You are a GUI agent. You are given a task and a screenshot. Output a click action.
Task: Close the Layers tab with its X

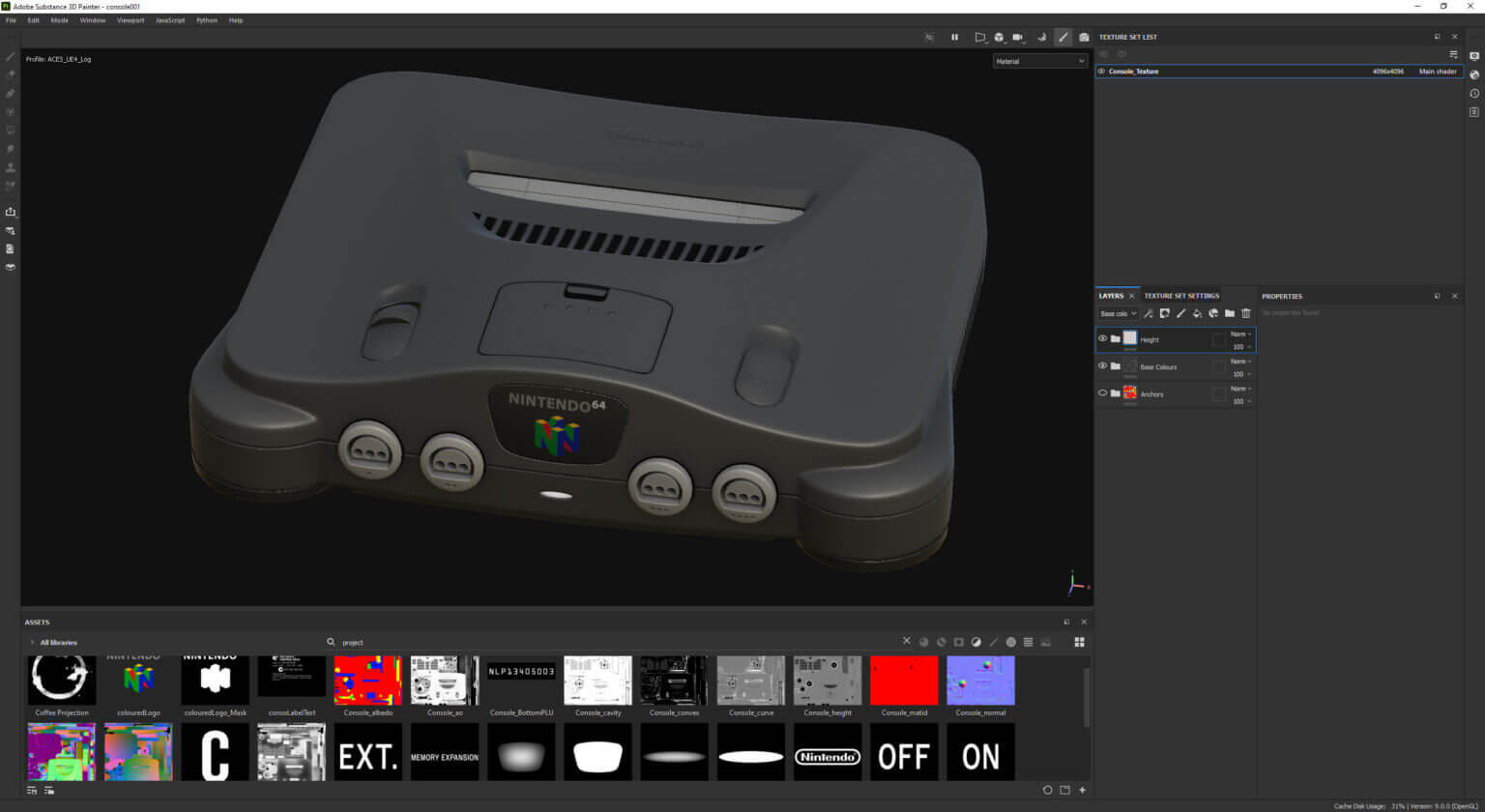(x=1132, y=296)
